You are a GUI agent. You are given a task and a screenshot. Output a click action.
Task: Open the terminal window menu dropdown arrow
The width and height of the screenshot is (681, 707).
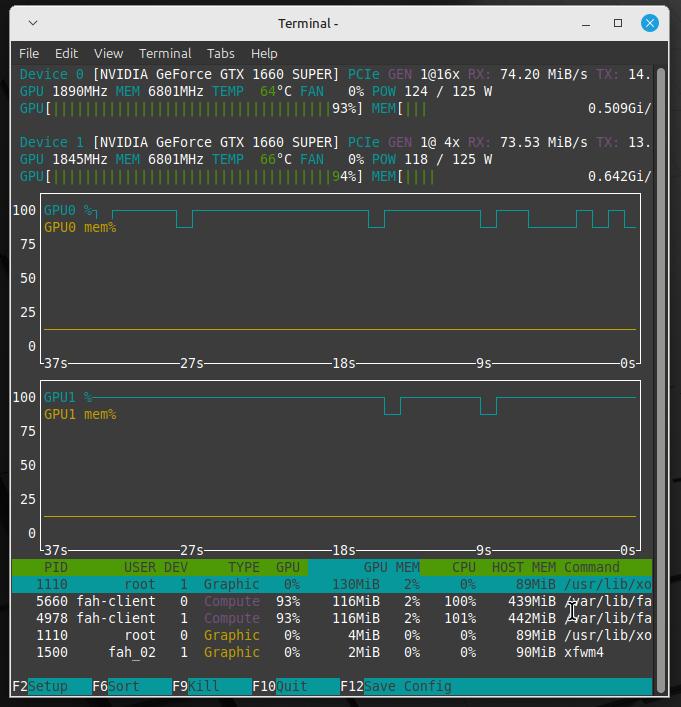pyautogui.click(x=33, y=23)
